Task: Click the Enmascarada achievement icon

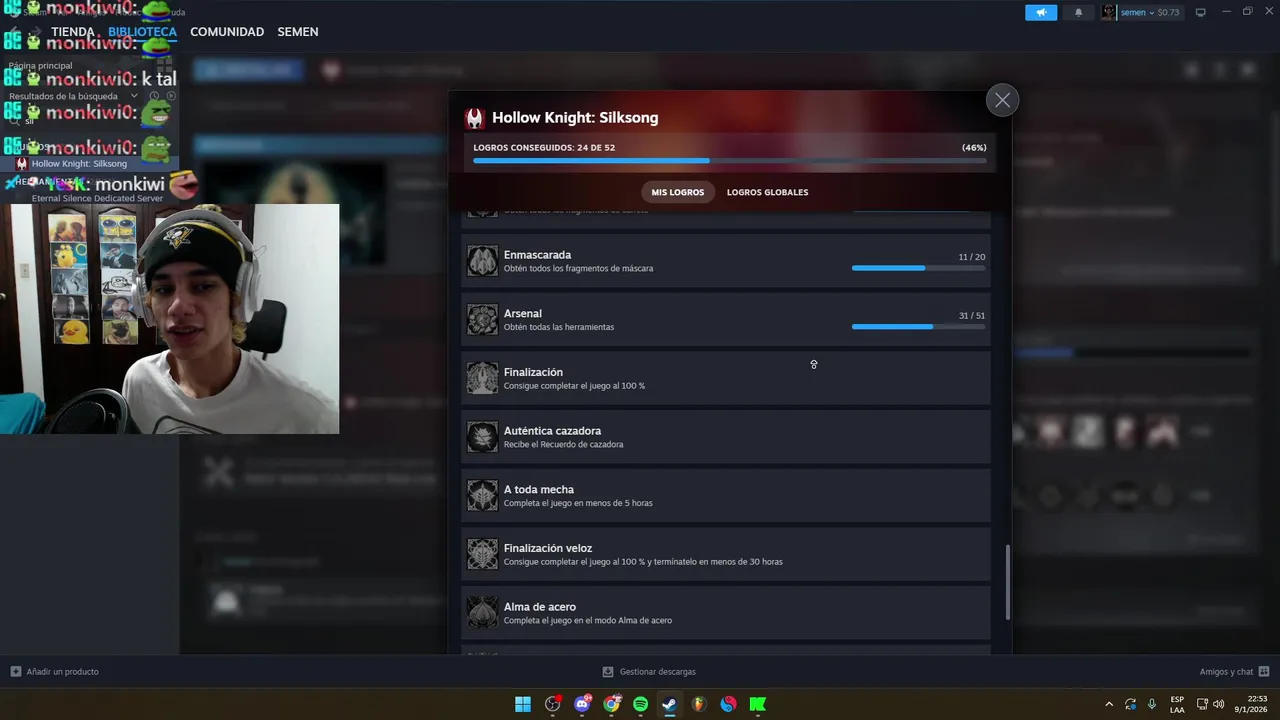Action: (x=482, y=261)
